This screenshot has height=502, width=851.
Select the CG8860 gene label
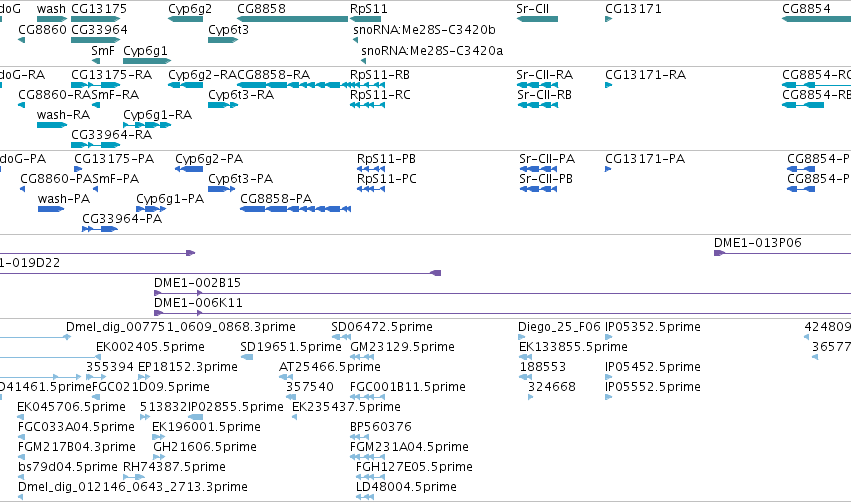pyautogui.click(x=42, y=29)
